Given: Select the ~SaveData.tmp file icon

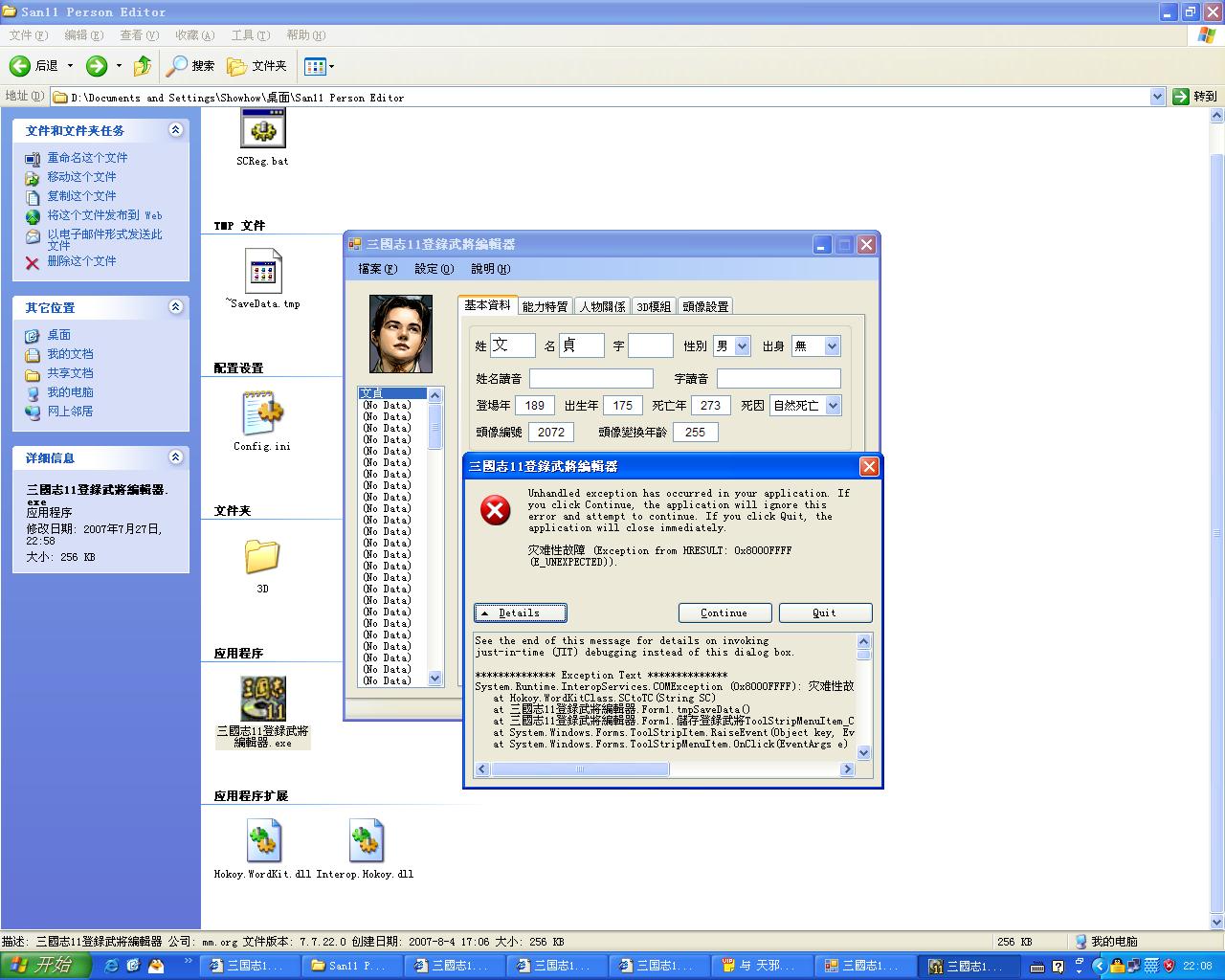Looking at the screenshot, I should click(x=262, y=272).
